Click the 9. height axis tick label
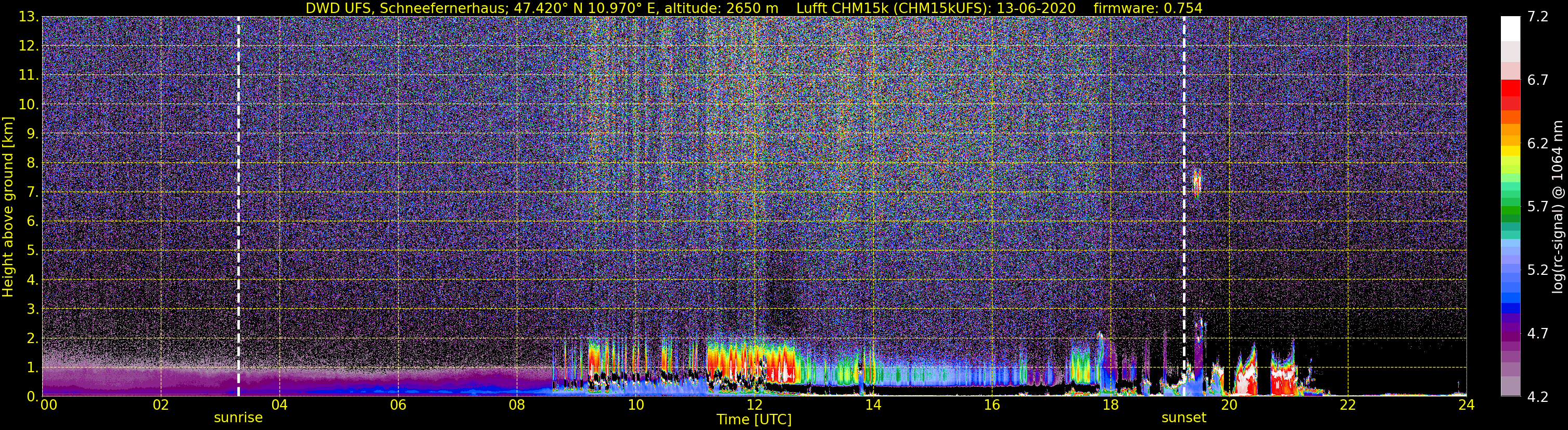Viewport: 1568px width, 430px height. [x=33, y=134]
